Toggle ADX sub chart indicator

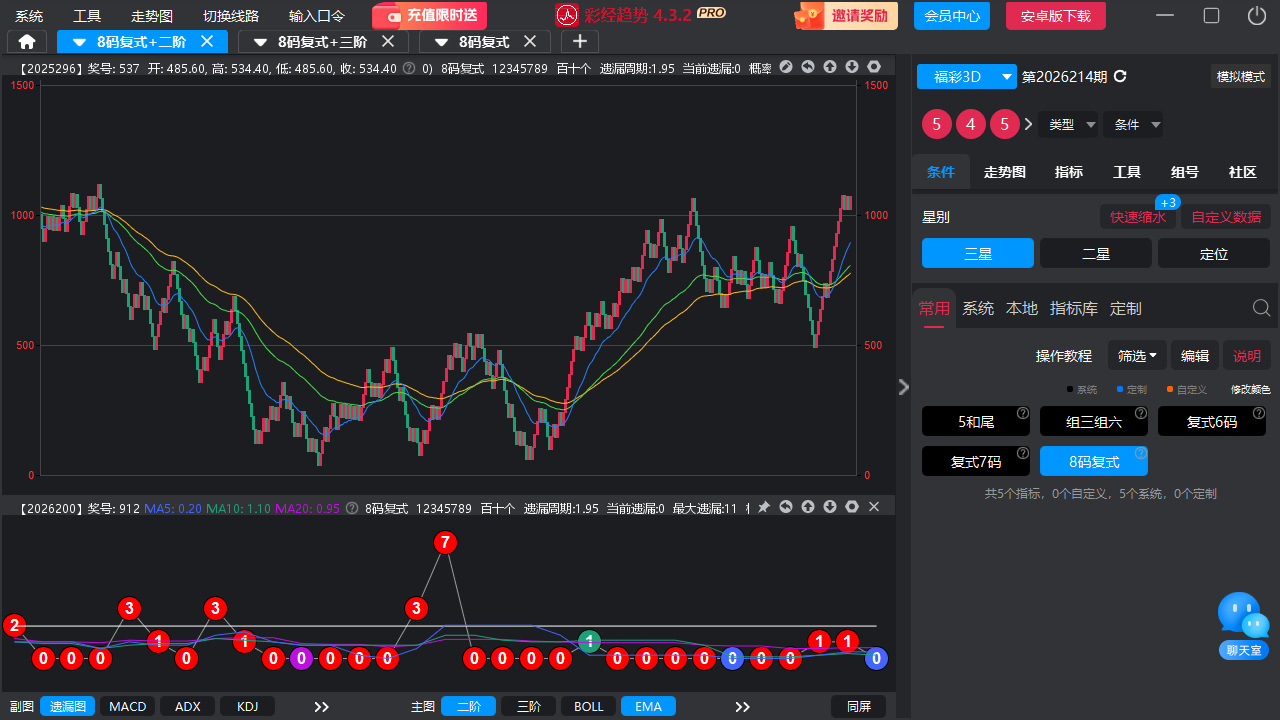click(188, 707)
